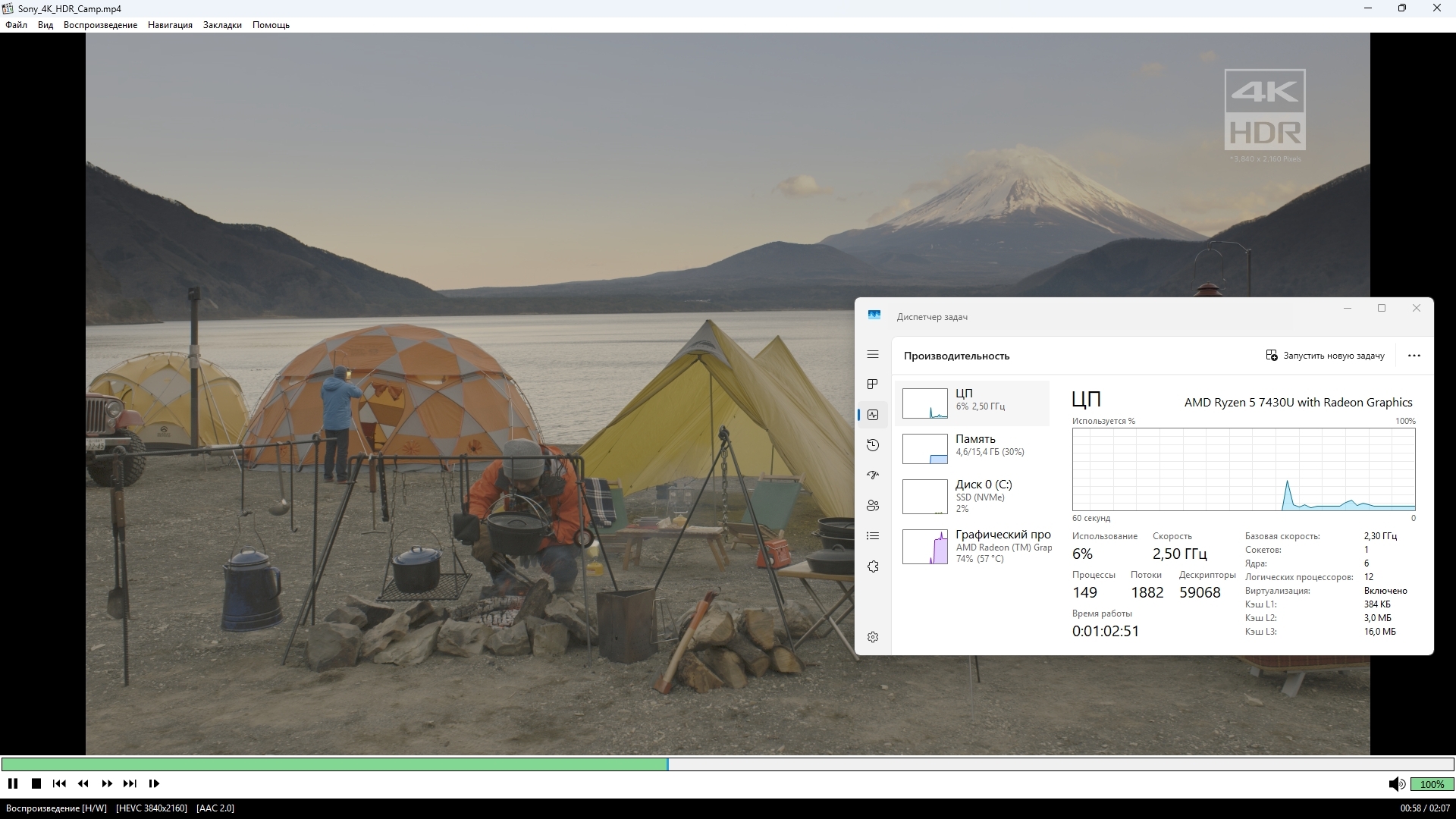This screenshot has height=819, width=1456.
Task: Open the Закладки menu
Action: pos(222,25)
